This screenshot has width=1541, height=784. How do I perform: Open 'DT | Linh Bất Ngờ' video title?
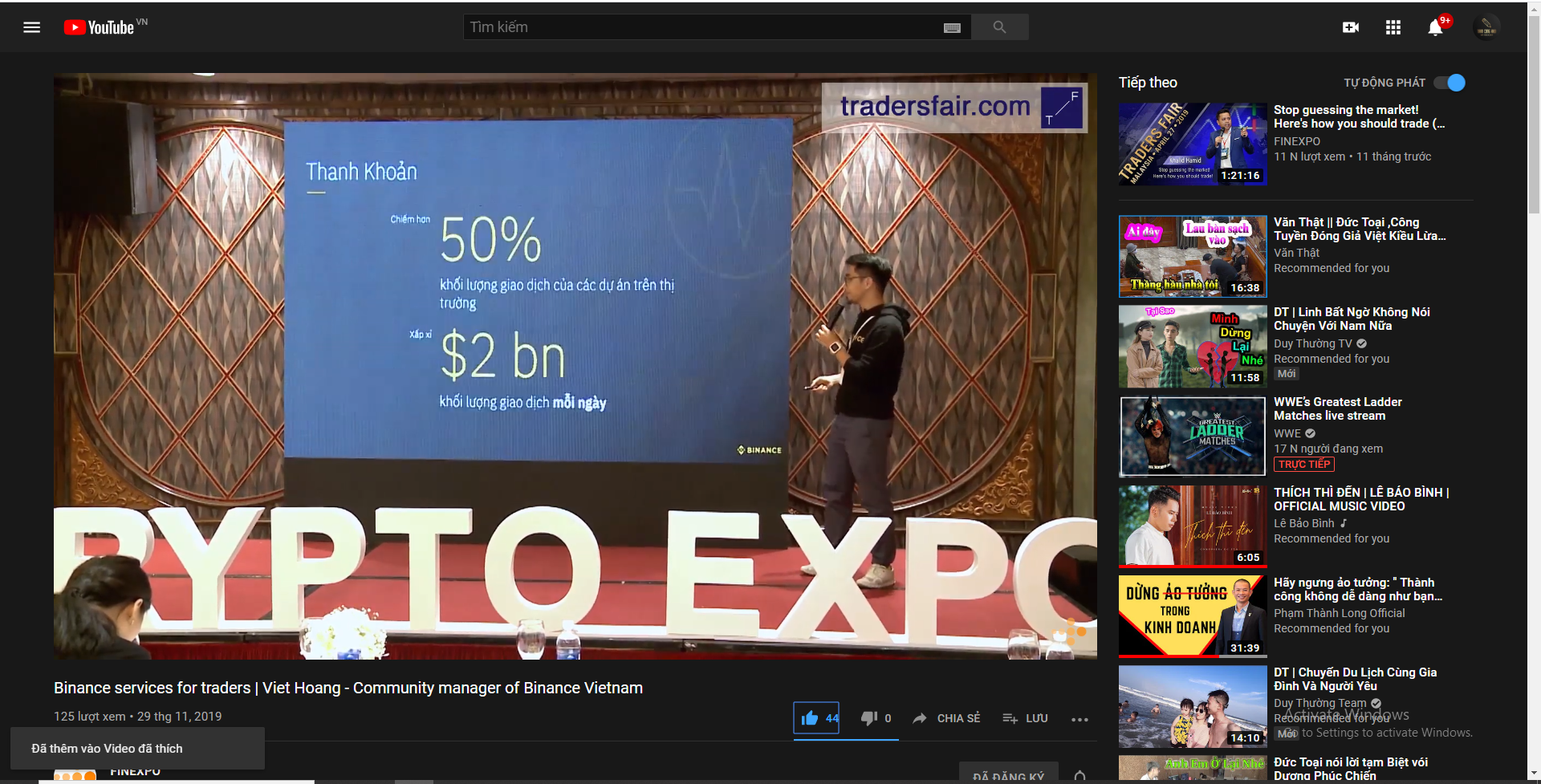pyautogui.click(x=1352, y=319)
